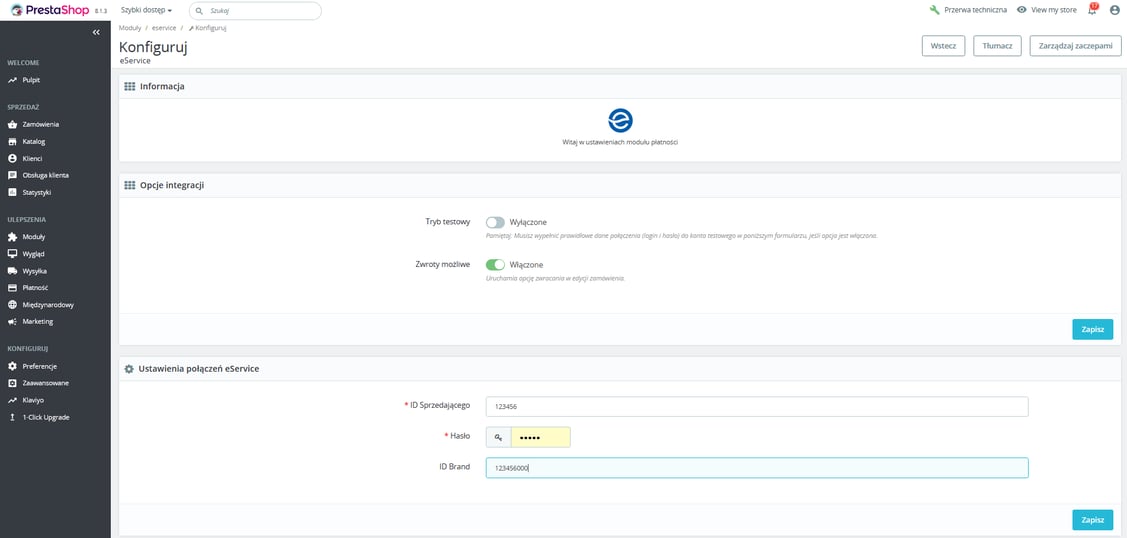Click the Moduły puzzle icon
This screenshot has height=538, width=1127.
coord(12,236)
